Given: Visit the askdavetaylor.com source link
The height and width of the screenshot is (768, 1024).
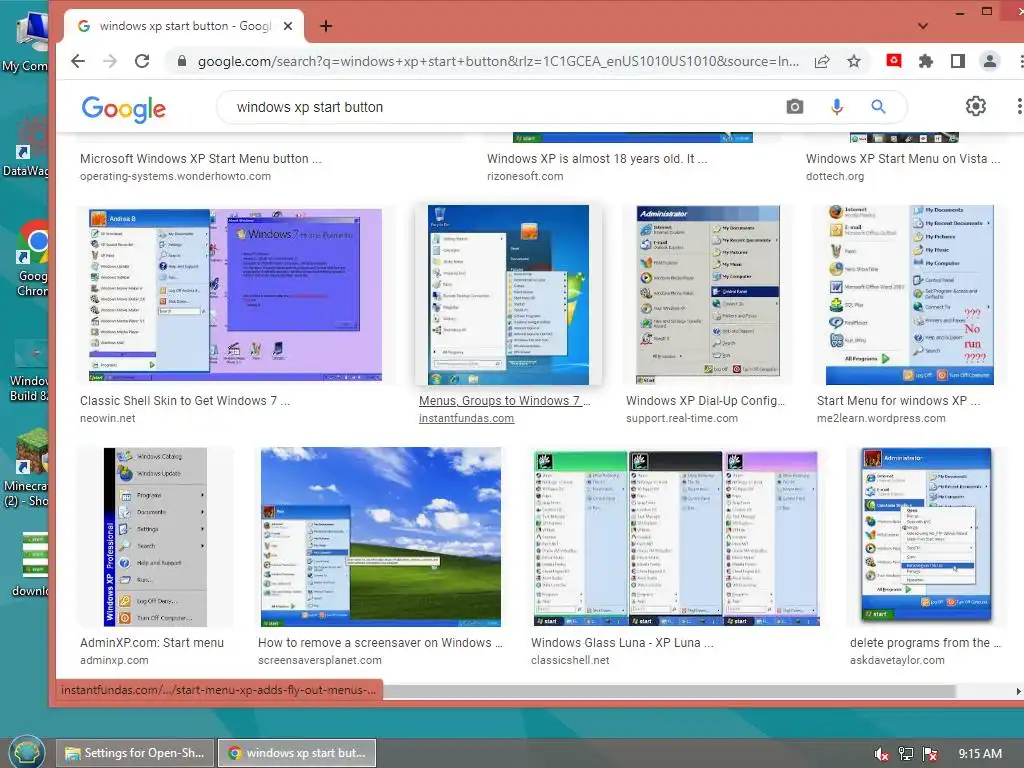Looking at the screenshot, I should tap(897, 660).
